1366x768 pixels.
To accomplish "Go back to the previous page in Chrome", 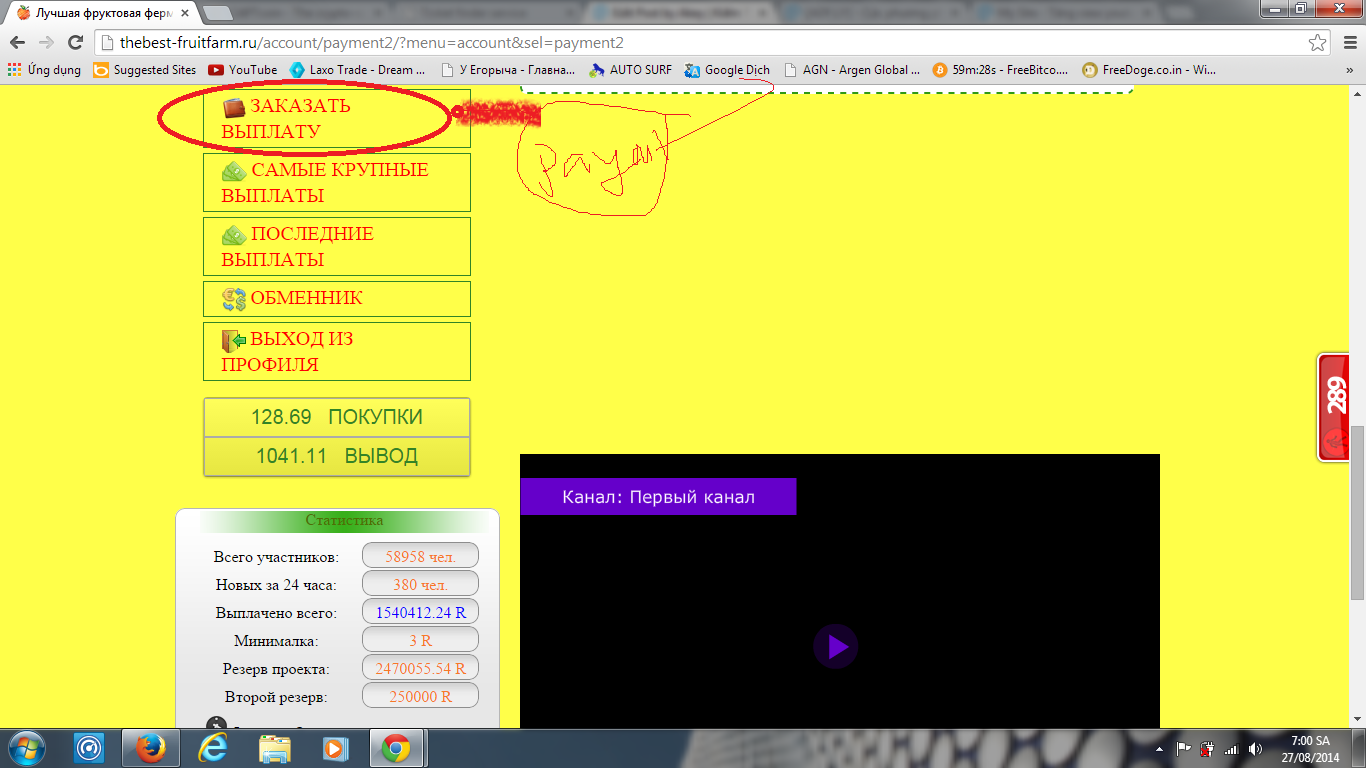I will click(x=17, y=43).
